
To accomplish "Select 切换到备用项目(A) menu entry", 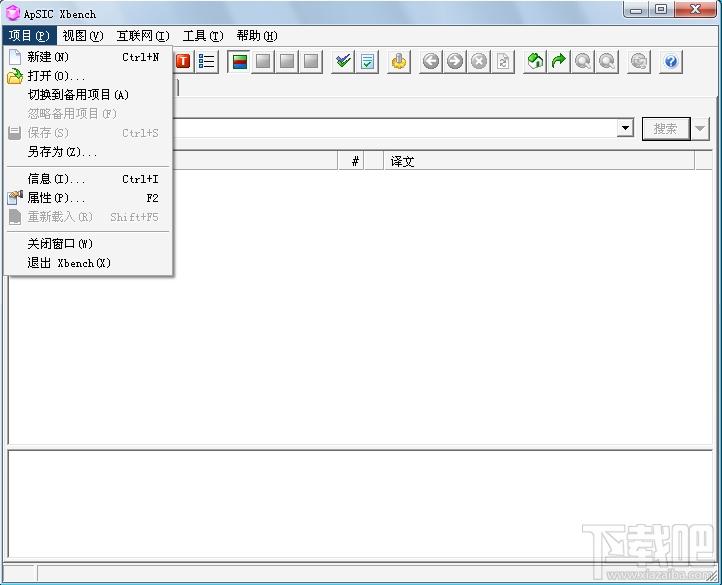I will click(x=88, y=95).
